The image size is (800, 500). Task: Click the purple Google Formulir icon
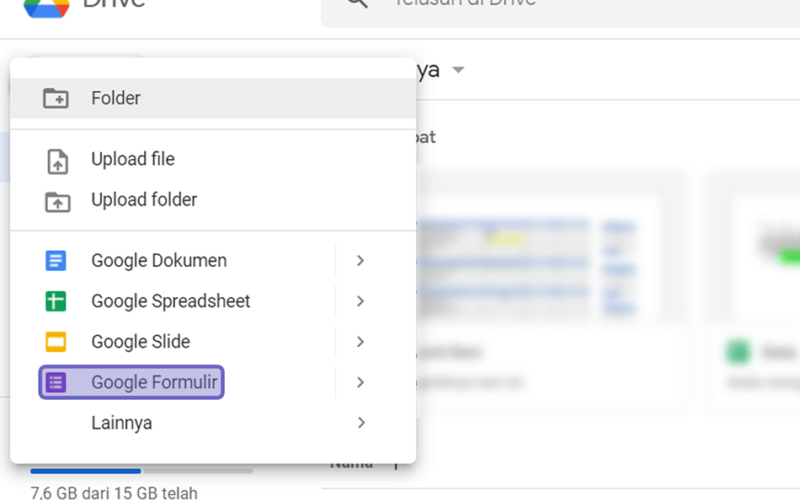pos(56,382)
